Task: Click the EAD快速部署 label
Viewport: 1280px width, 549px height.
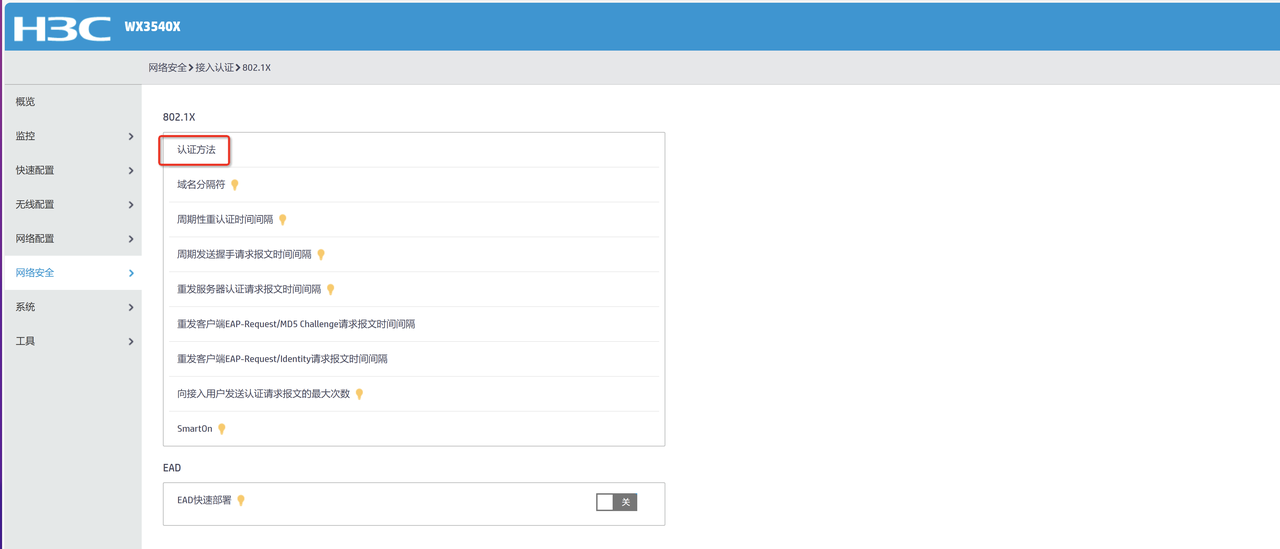Action: [x=204, y=500]
